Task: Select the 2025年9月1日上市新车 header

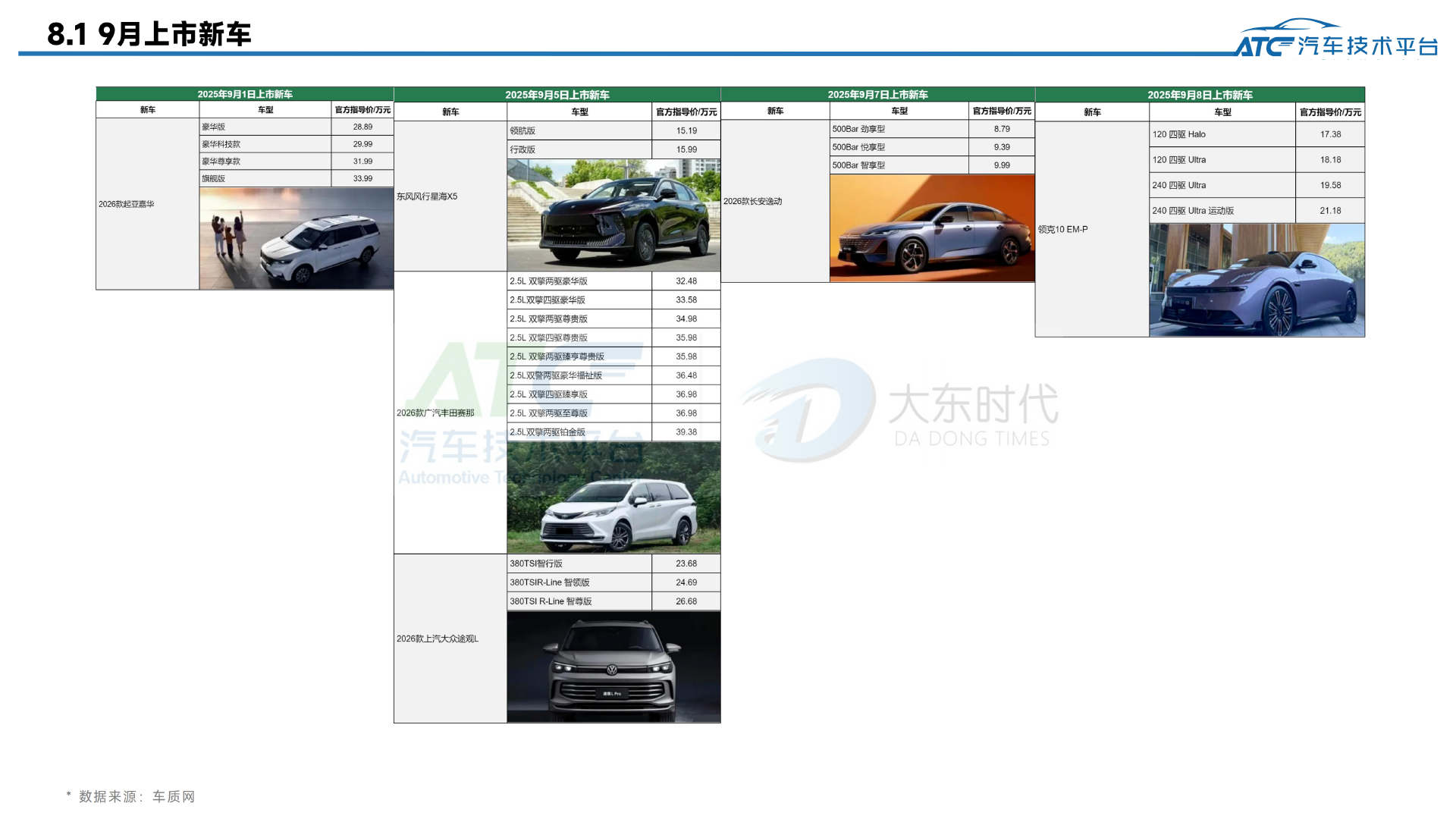Action: [244, 94]
